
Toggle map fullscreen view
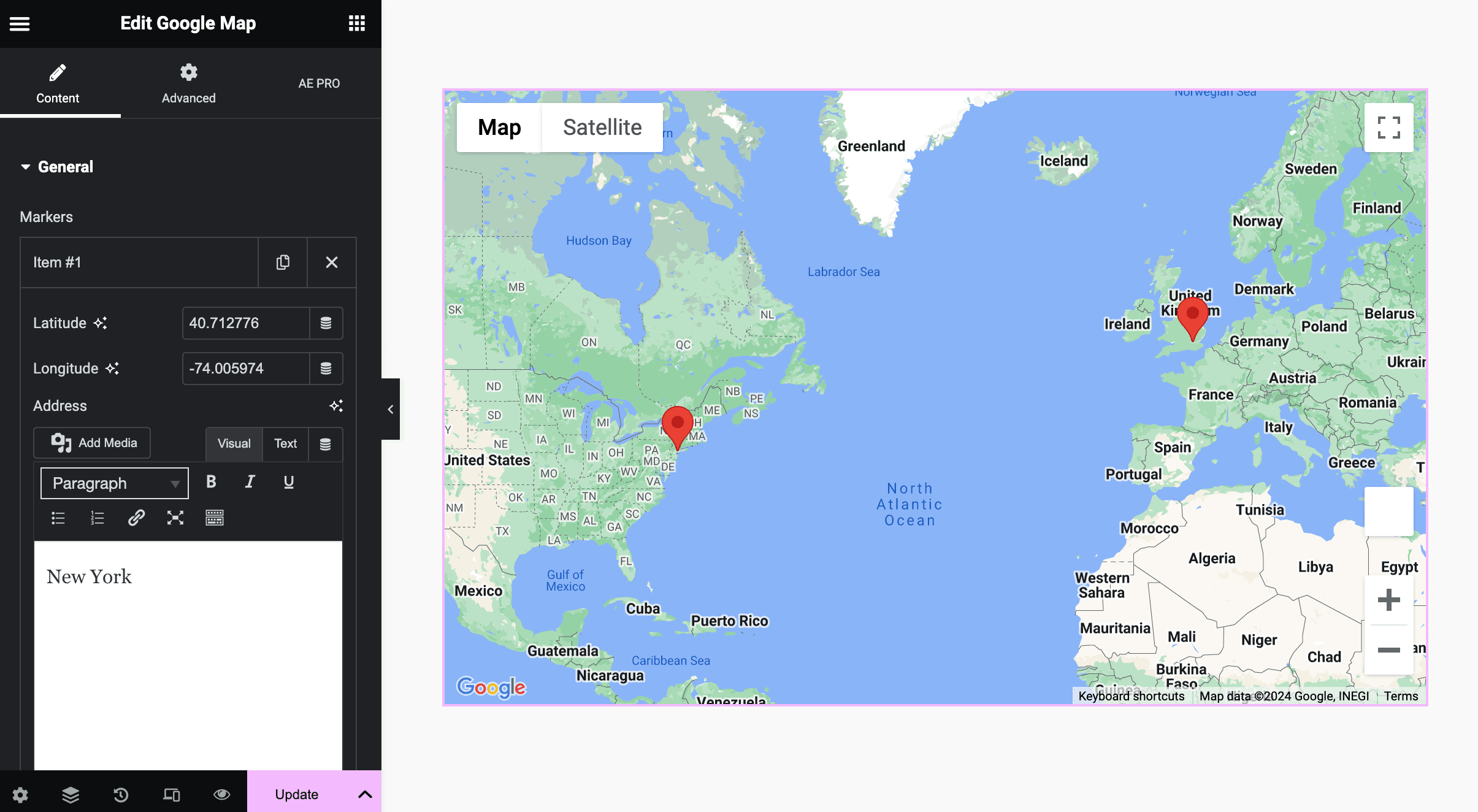click(1388, 128)
